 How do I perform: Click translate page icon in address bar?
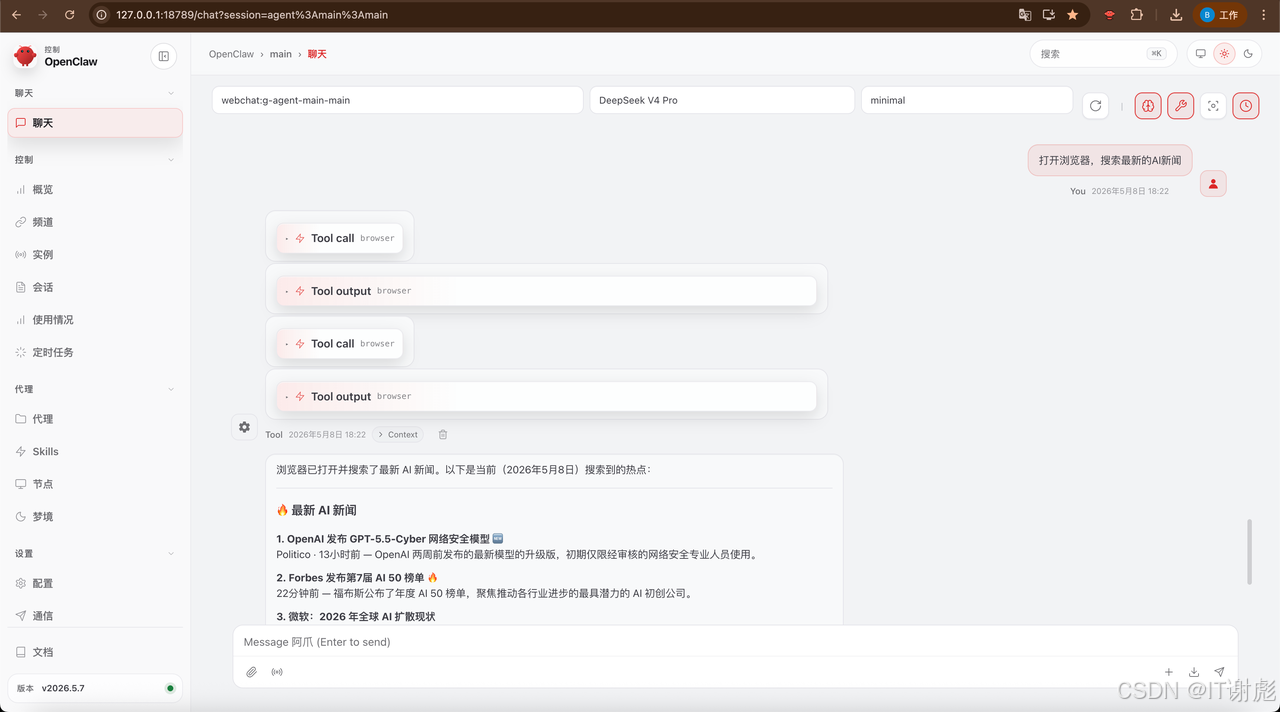point(1025,15)
